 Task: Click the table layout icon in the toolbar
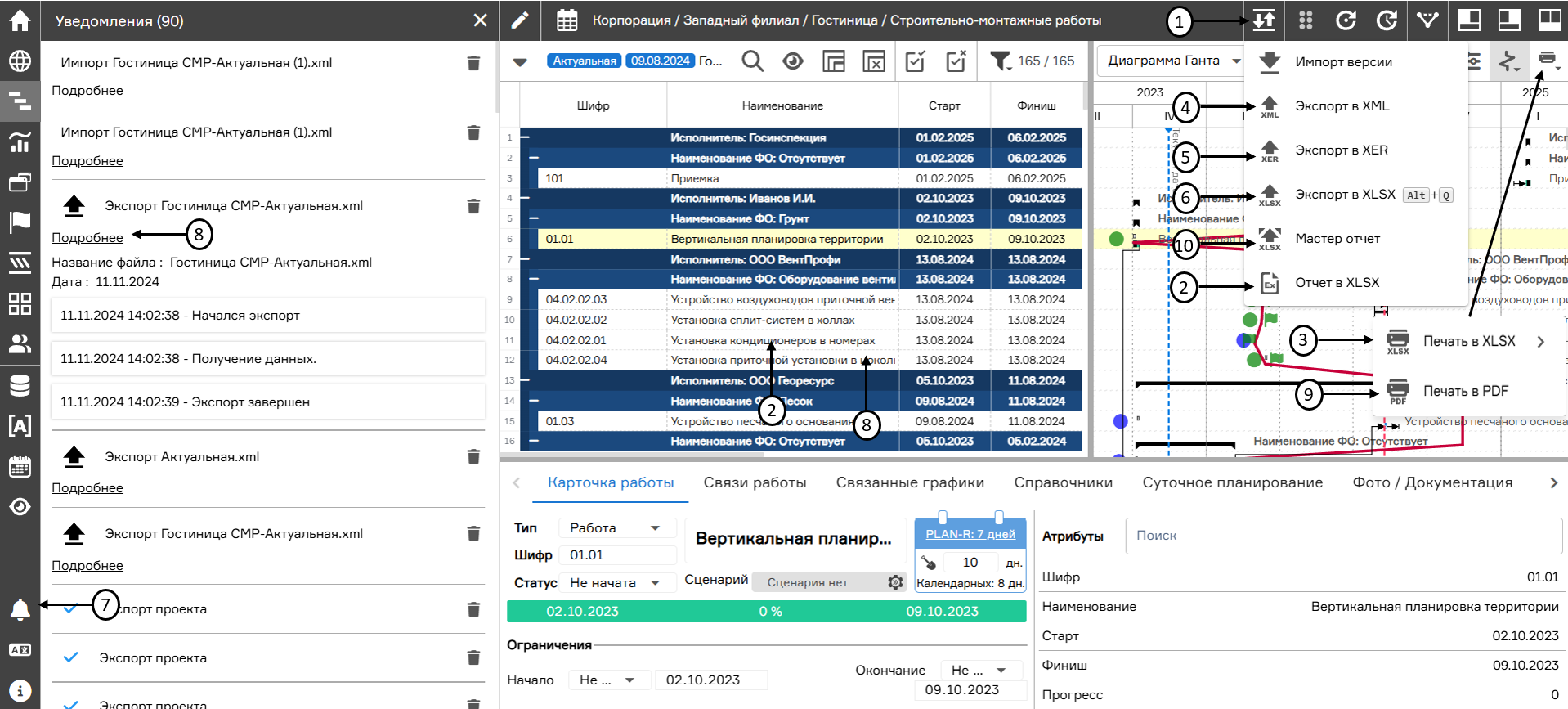click(834, 61)
